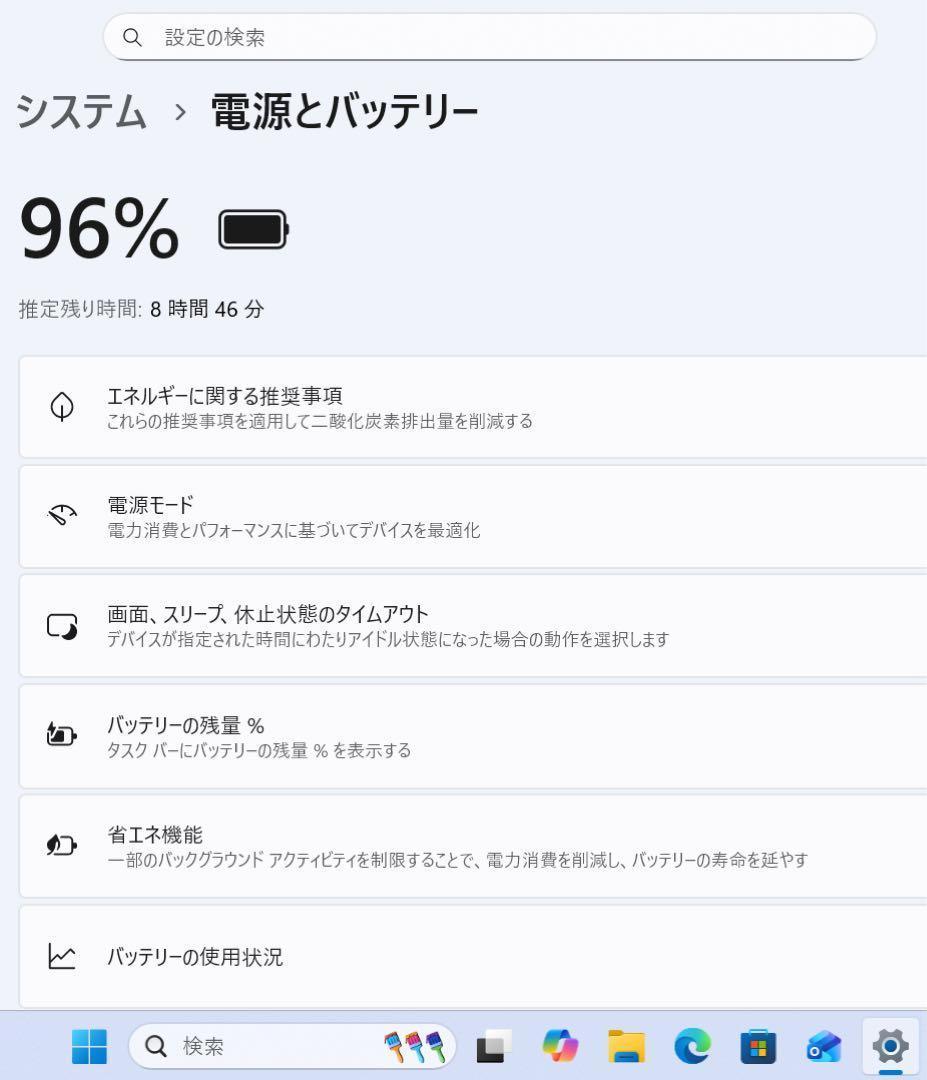Go back to システム via the breadcrumb
This screenshot has height=1080, width=927.
[x=81, y=111]
